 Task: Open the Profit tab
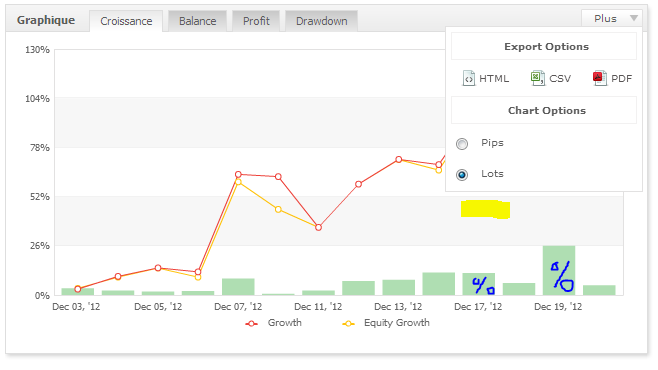click(256, 21)
